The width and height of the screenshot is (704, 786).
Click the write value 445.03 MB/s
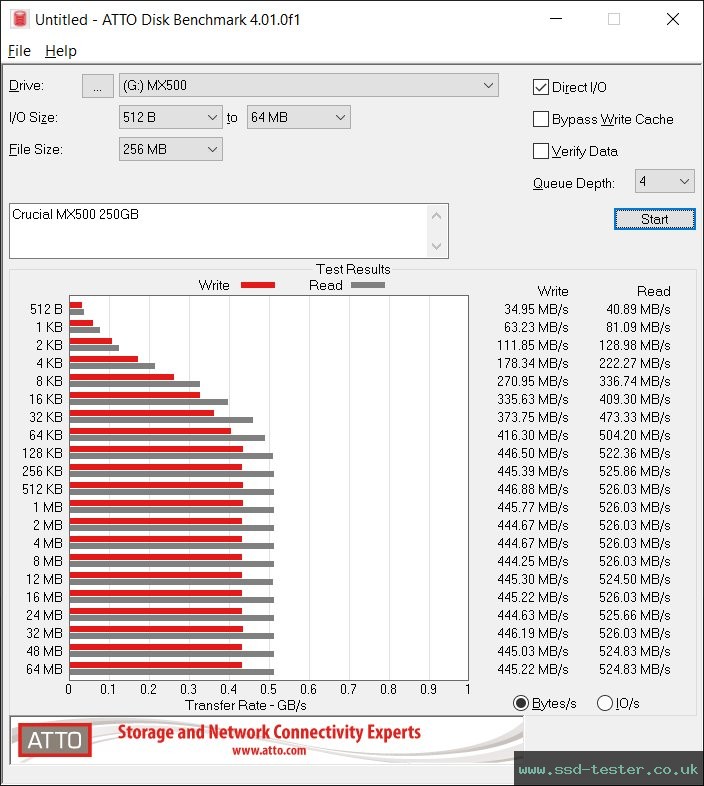[533, 652]
